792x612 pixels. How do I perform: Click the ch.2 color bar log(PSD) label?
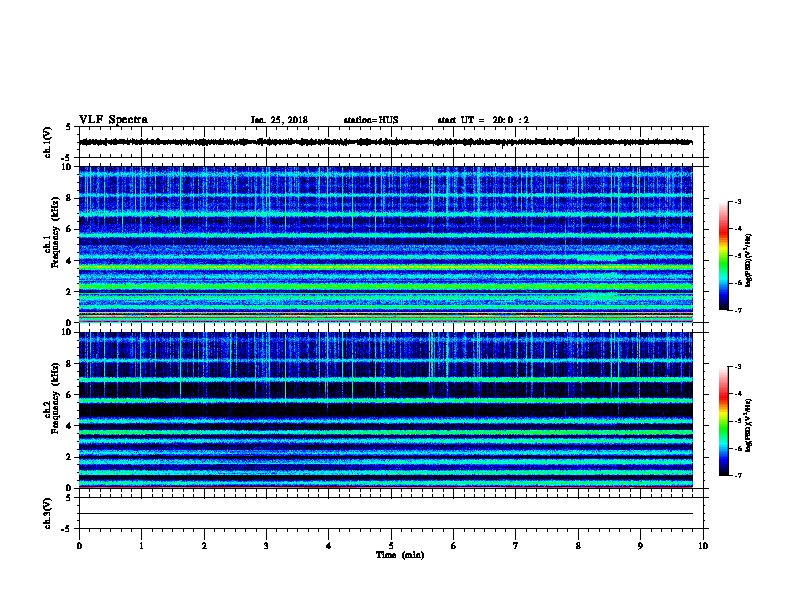(x=748, y=426)
